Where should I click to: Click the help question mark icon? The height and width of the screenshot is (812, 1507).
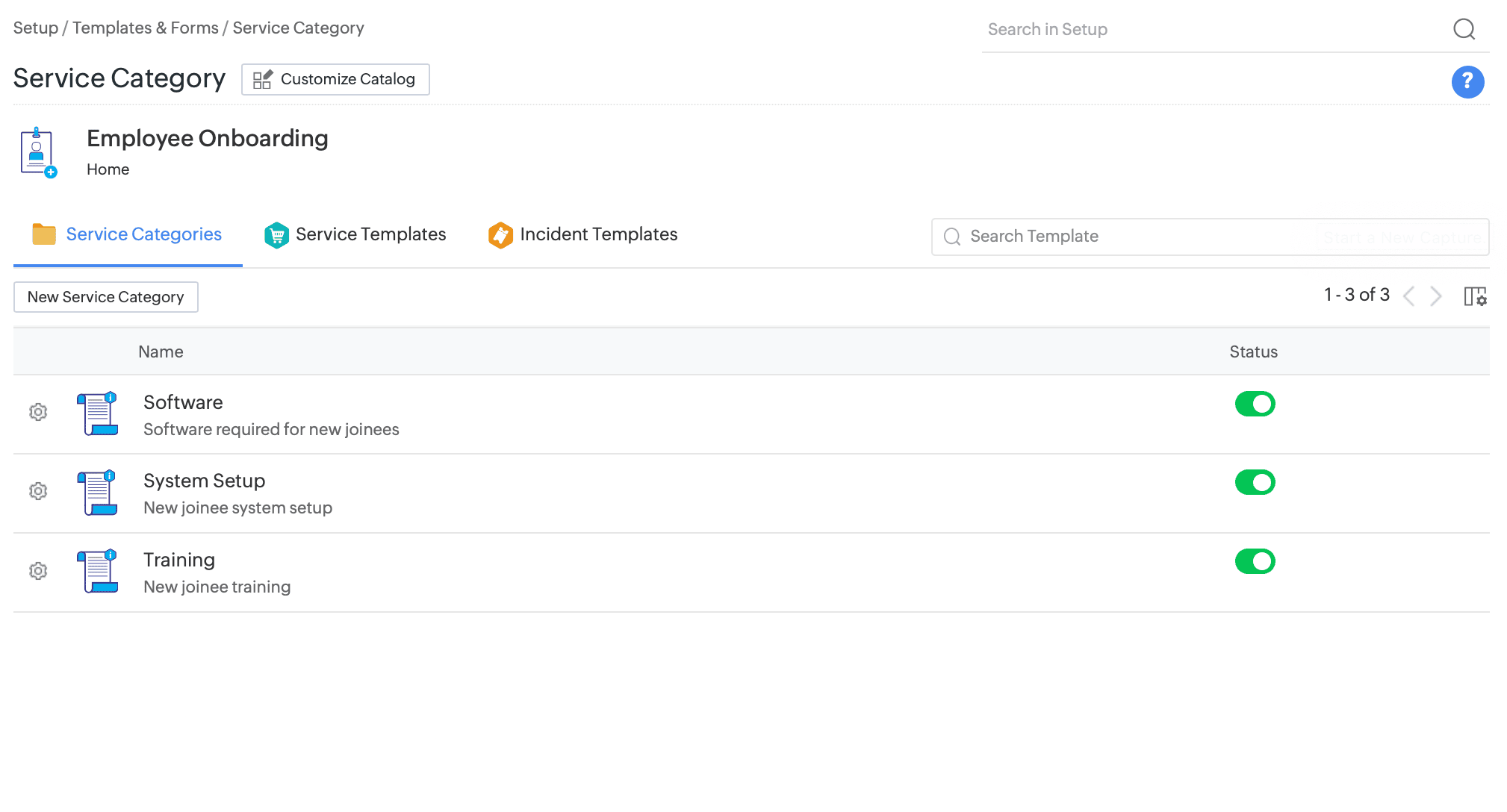(x=1467, y=82)
